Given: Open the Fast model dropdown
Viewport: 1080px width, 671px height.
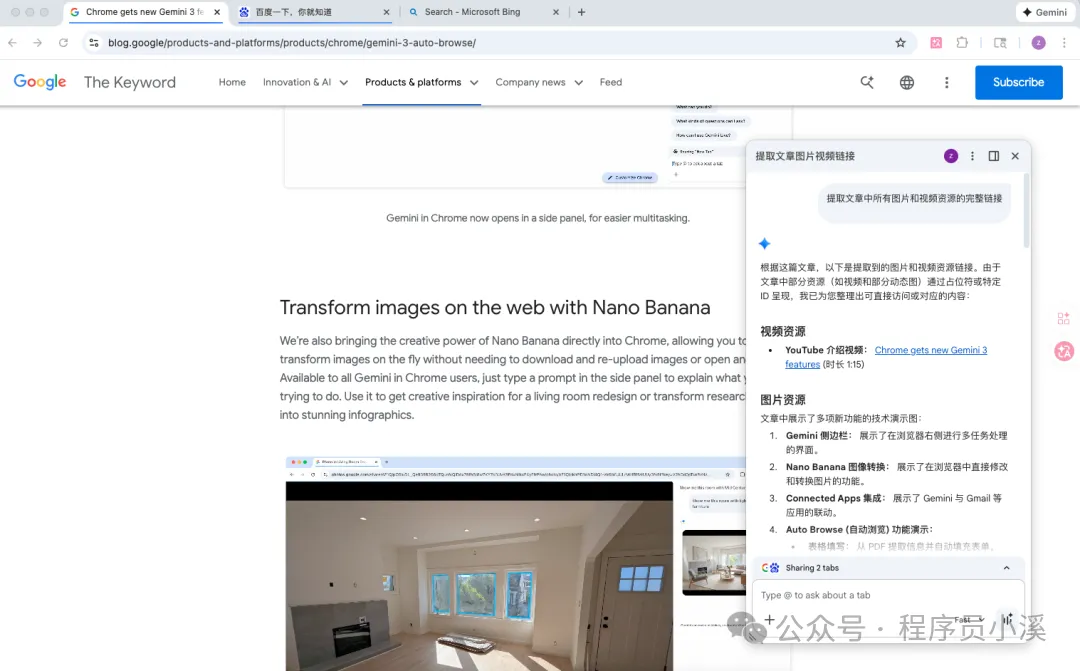Looking at the screenshot, I should [x=968, y=619].
